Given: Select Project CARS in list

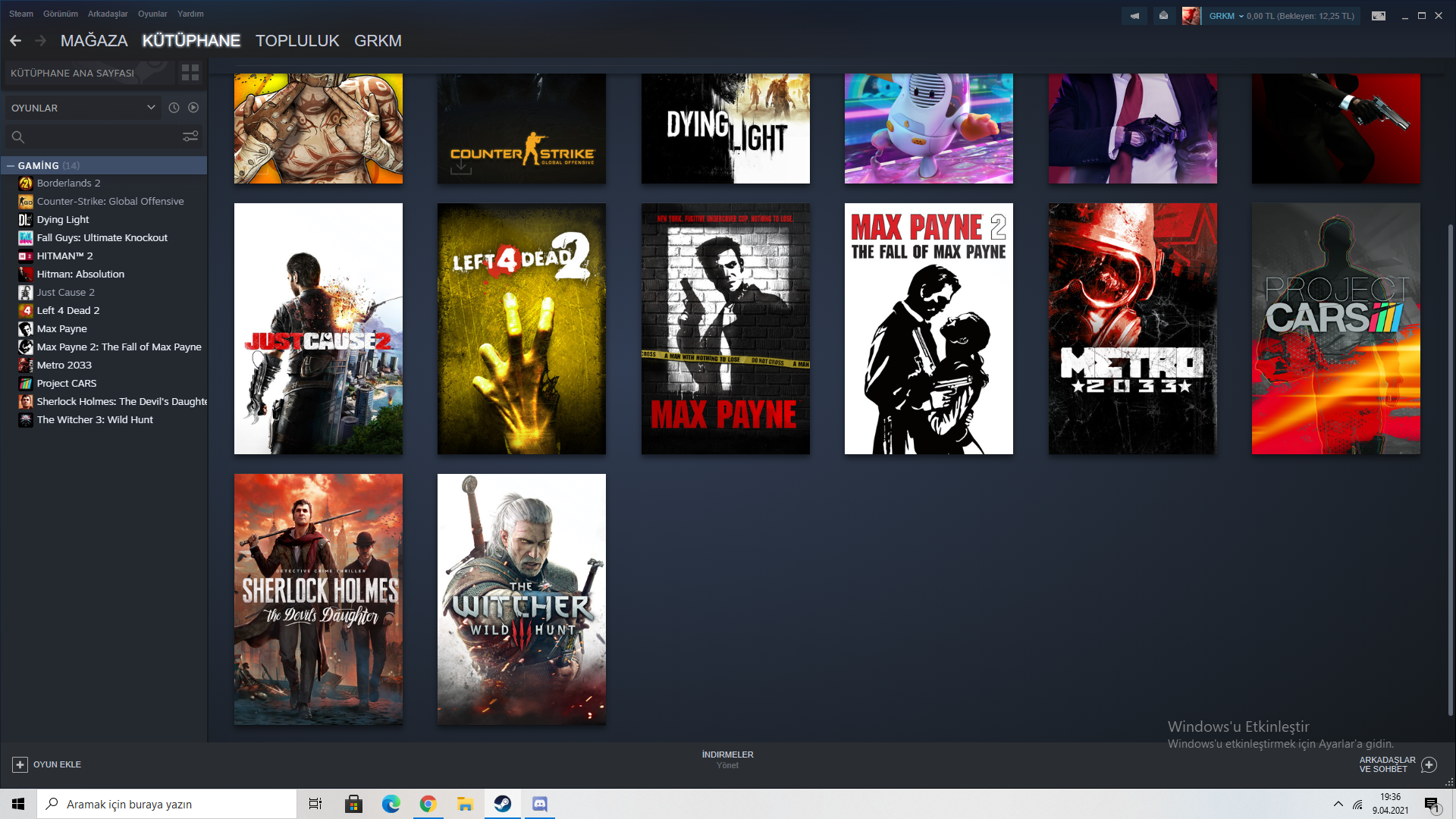Looking at the screenshot, I should pos(67,384).
